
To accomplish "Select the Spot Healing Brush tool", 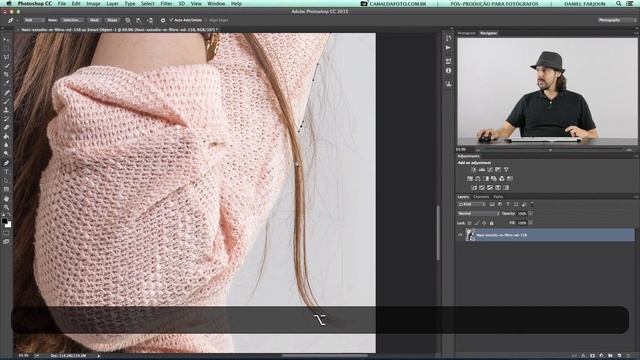I will pos(6,93).
